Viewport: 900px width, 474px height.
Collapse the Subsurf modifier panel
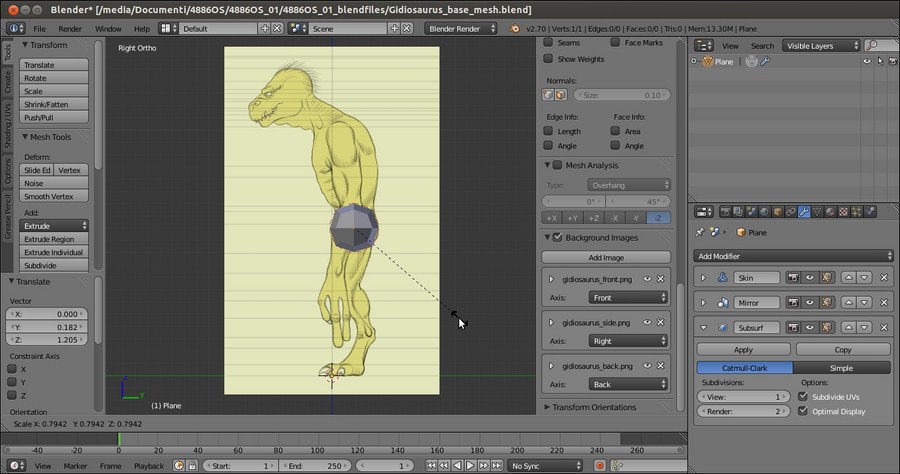703,328
